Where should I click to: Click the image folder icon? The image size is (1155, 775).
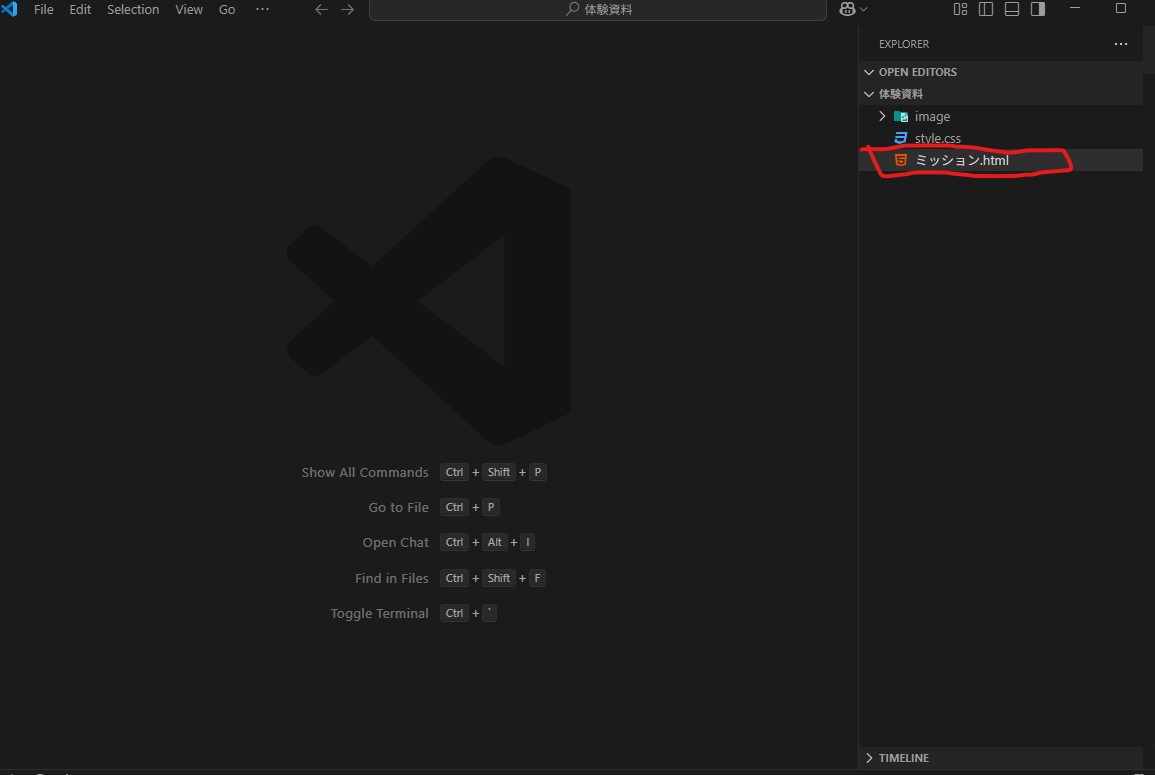pyautogui.click(x=901, y=116)
